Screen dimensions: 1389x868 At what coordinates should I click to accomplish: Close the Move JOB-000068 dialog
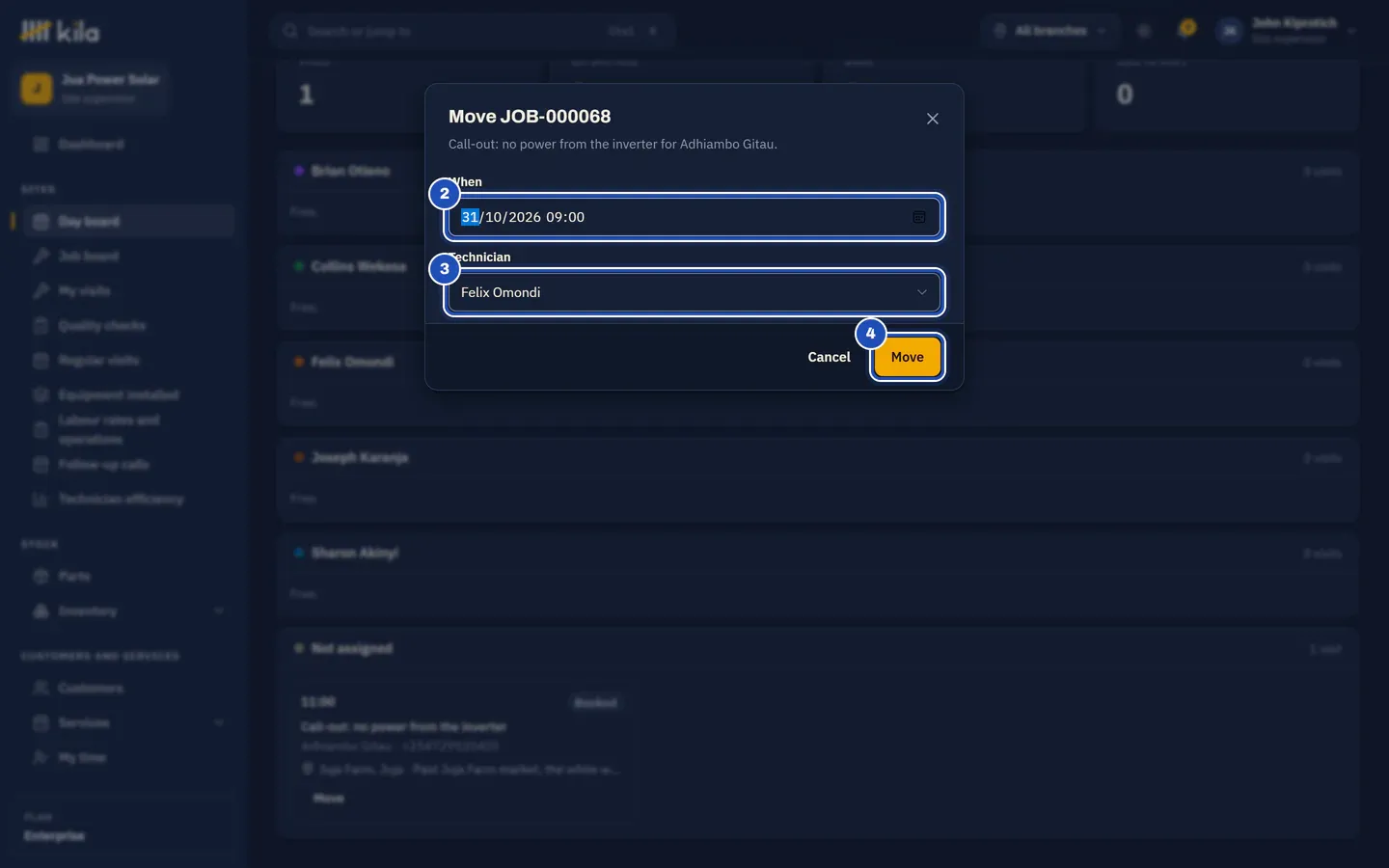pos(933,119)
